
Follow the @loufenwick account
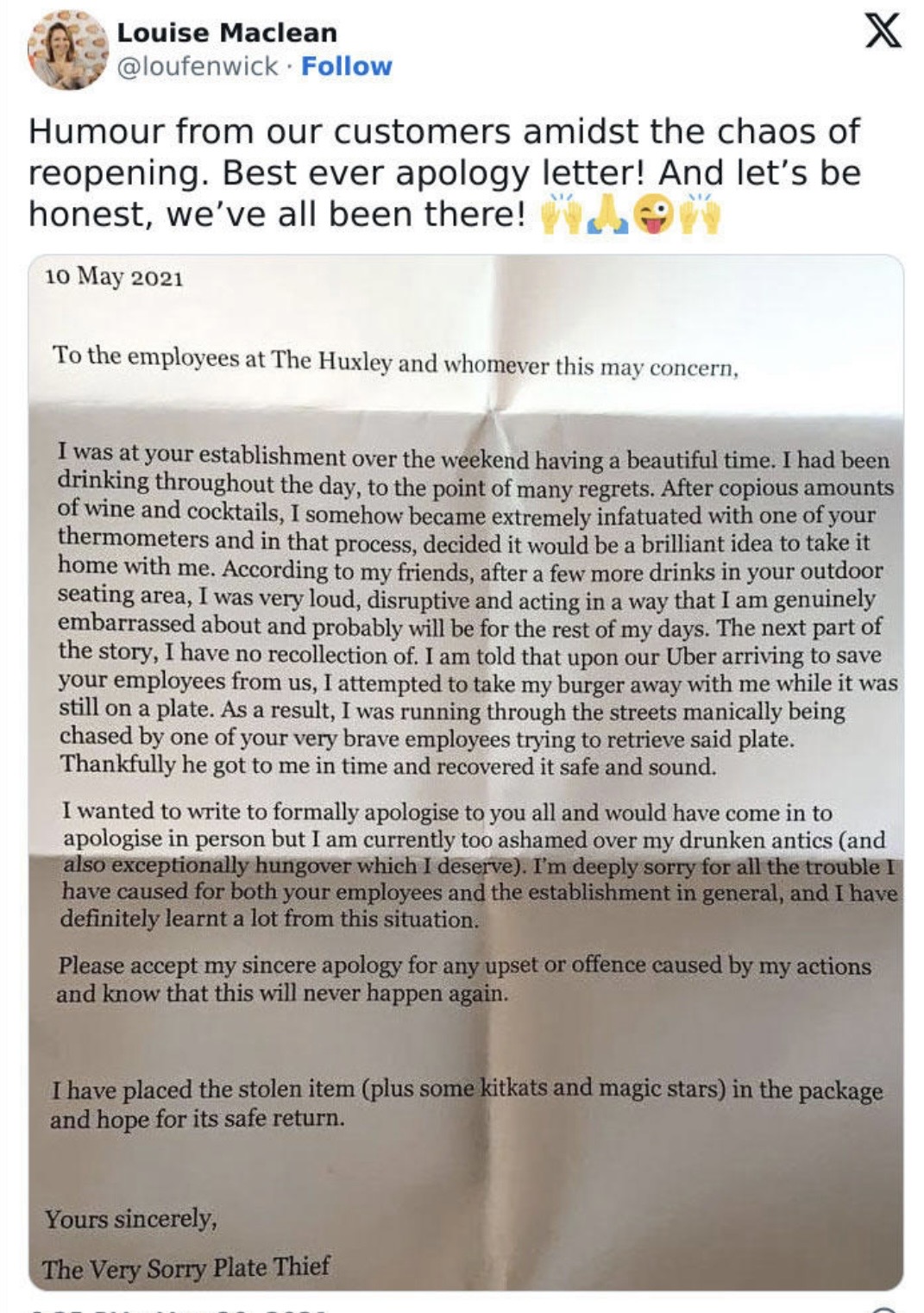(x=346, y=66)
